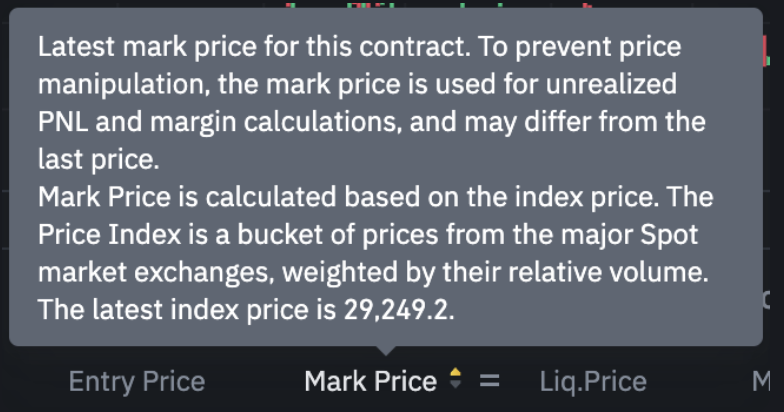Click the tooltip line starting 'Latest mark price'

(x=359, y=48)
